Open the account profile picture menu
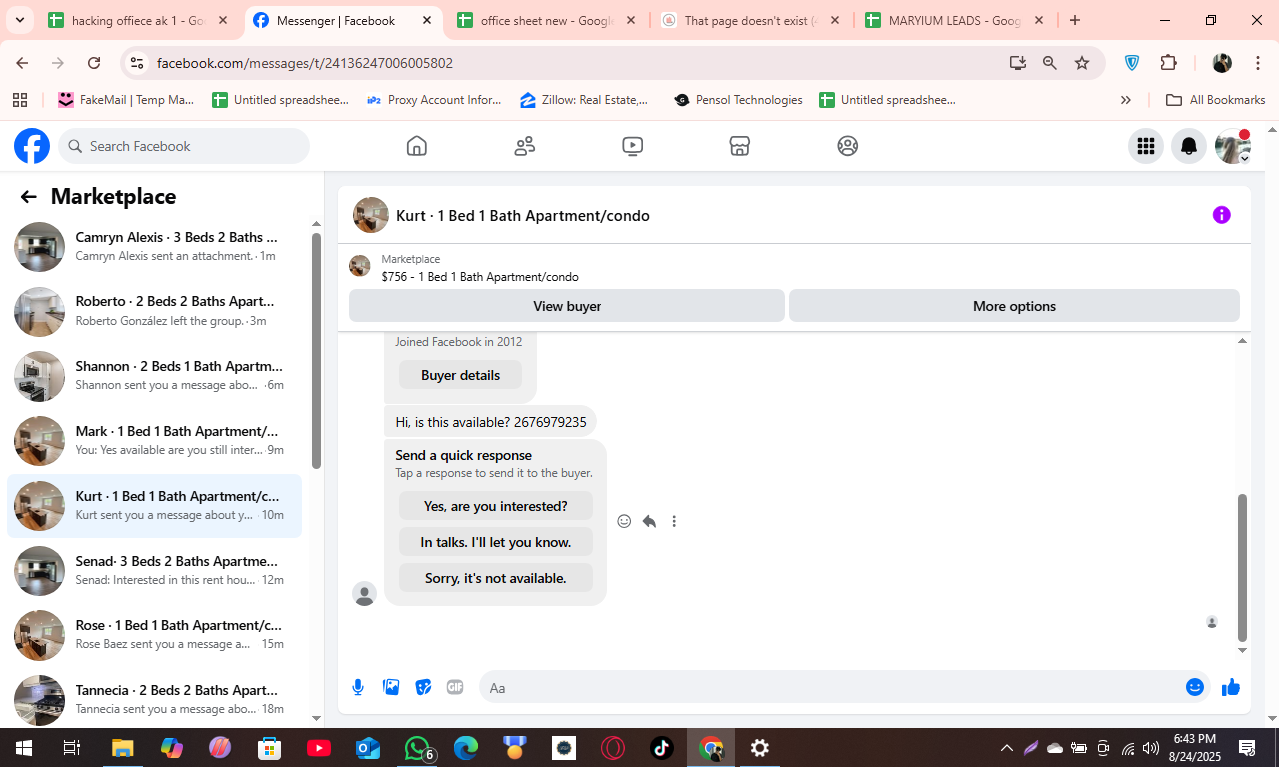 1232,146
